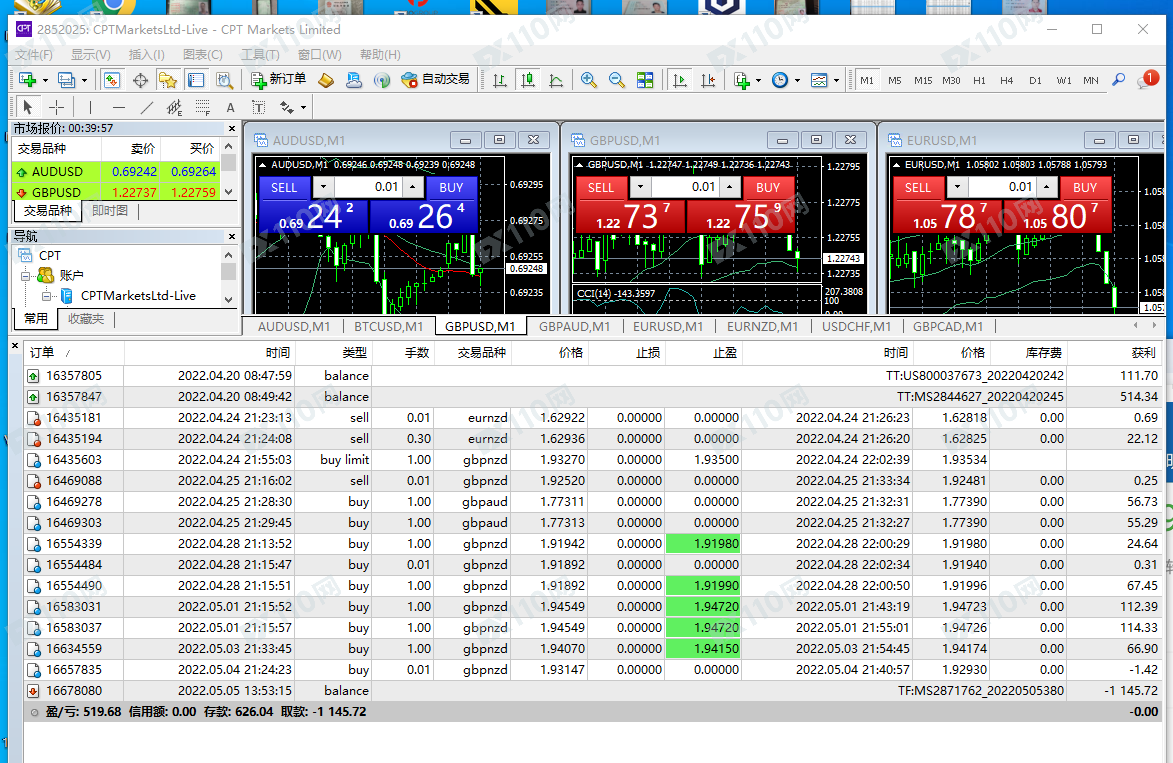Image resolution: width=1173 pixels, height=763 pixels.
Task: Zoom out on chart with magnifier
Action: click(x=617, y=80)
